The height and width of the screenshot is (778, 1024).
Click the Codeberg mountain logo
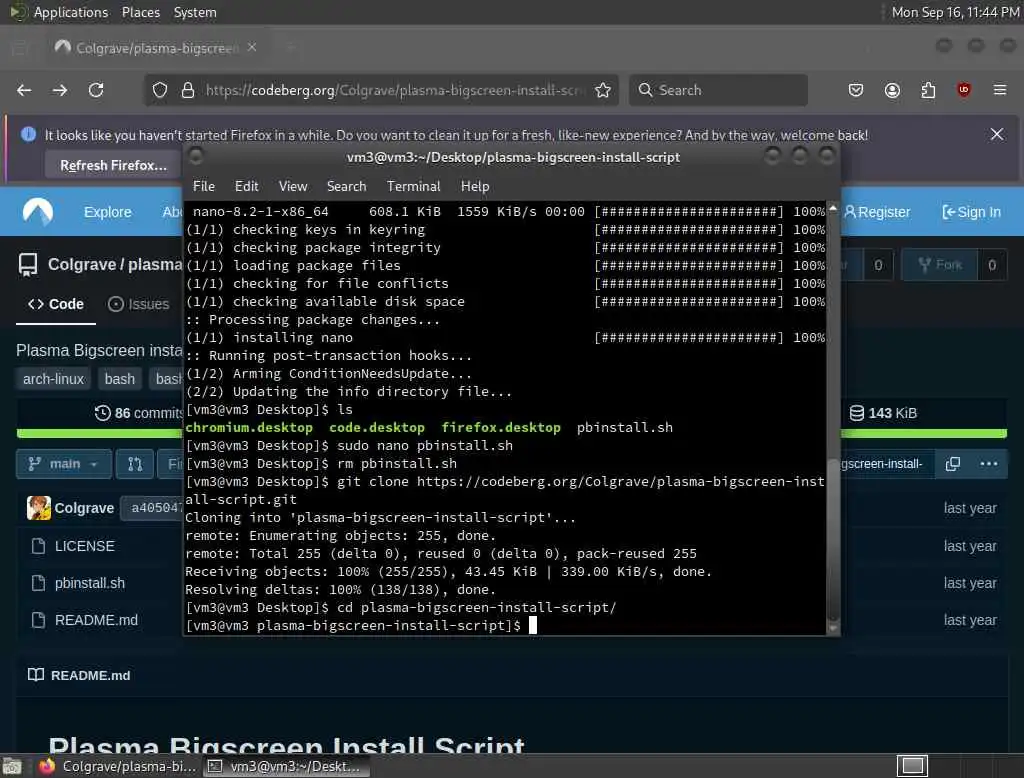click(38, 212)
